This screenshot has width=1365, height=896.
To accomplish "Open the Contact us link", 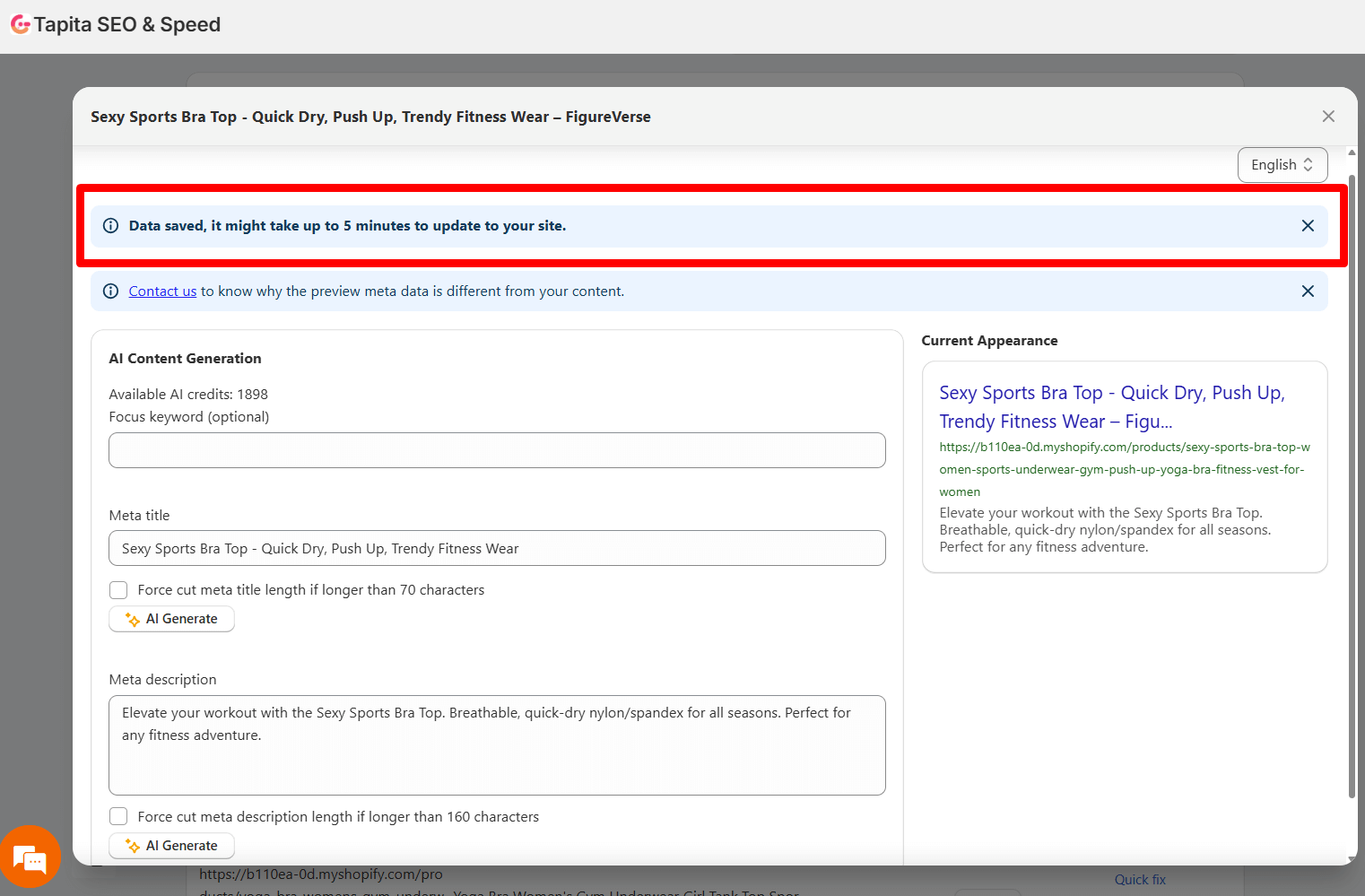I will [162, 291].
